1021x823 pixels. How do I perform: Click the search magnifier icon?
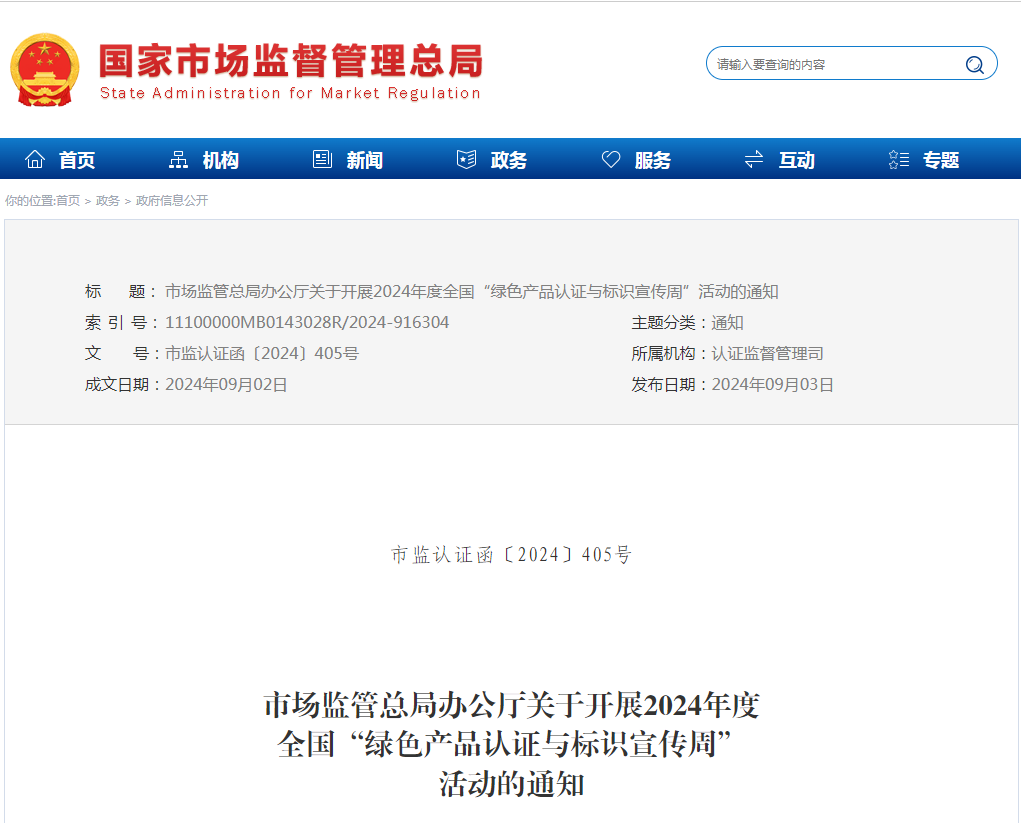coord(974,64)
